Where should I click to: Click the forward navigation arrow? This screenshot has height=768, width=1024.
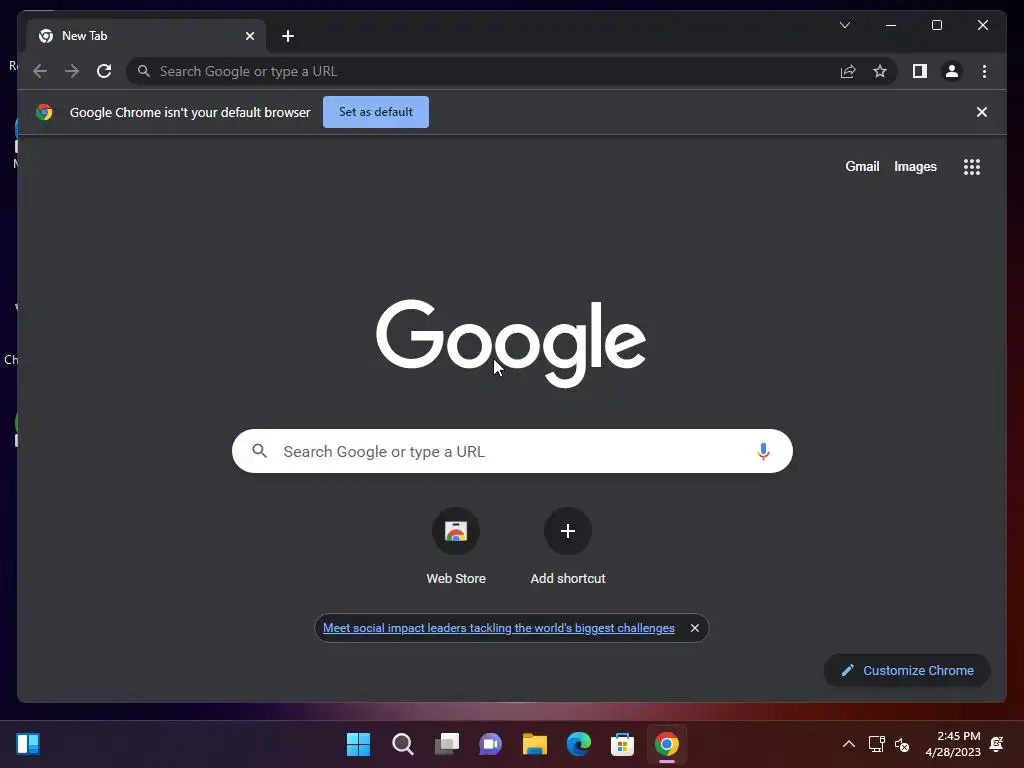point(72,71)
